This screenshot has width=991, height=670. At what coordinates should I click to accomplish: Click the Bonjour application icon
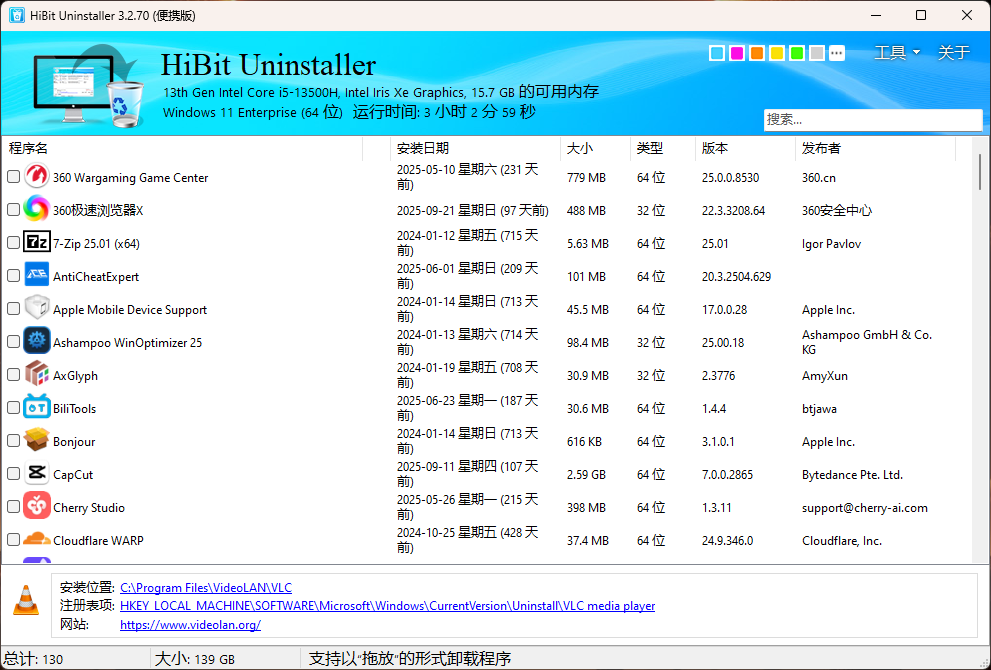(x=36, y=440)
